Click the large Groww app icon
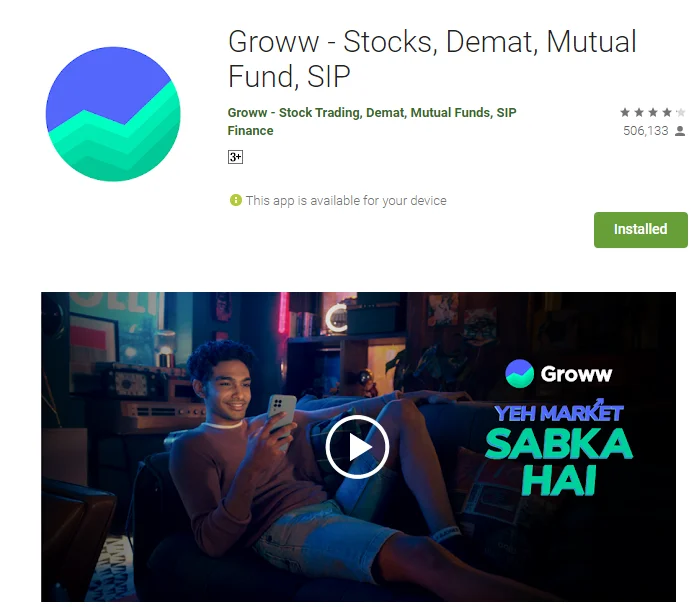 click(113, 114)
